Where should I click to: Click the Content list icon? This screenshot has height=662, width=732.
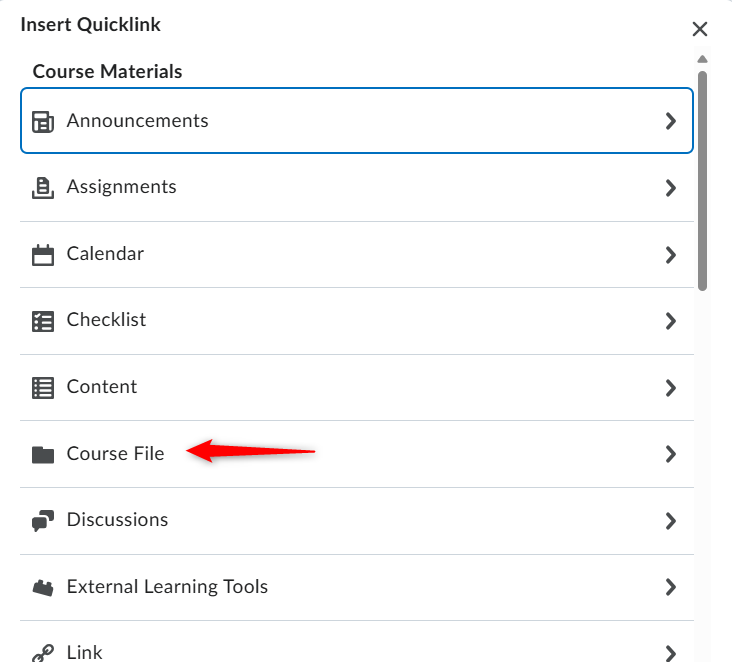[x=43, y=388]
